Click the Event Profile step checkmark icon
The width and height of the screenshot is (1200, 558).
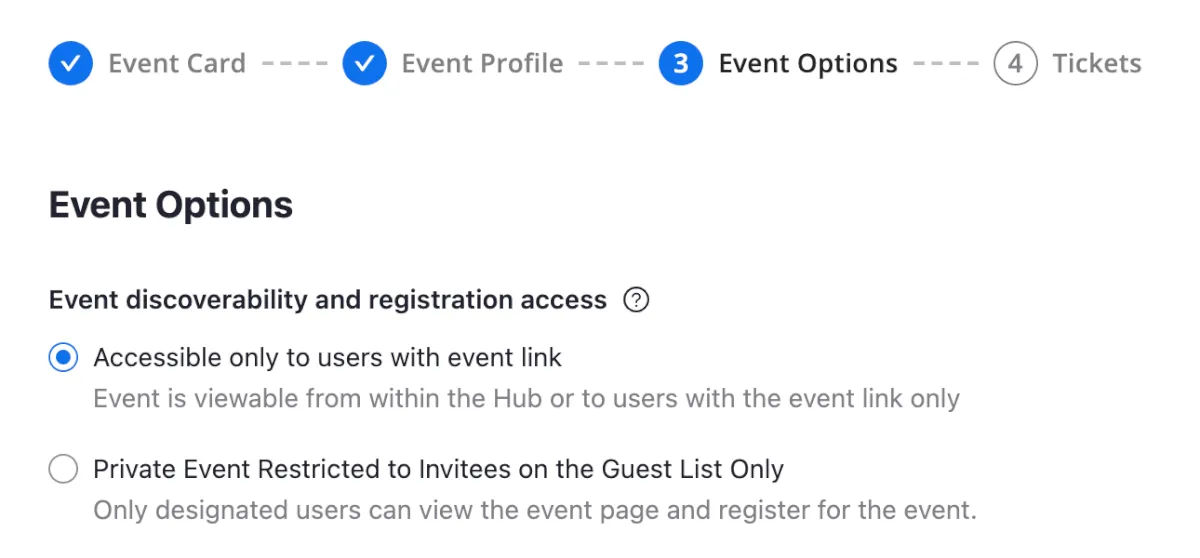[x=364, y=64]
